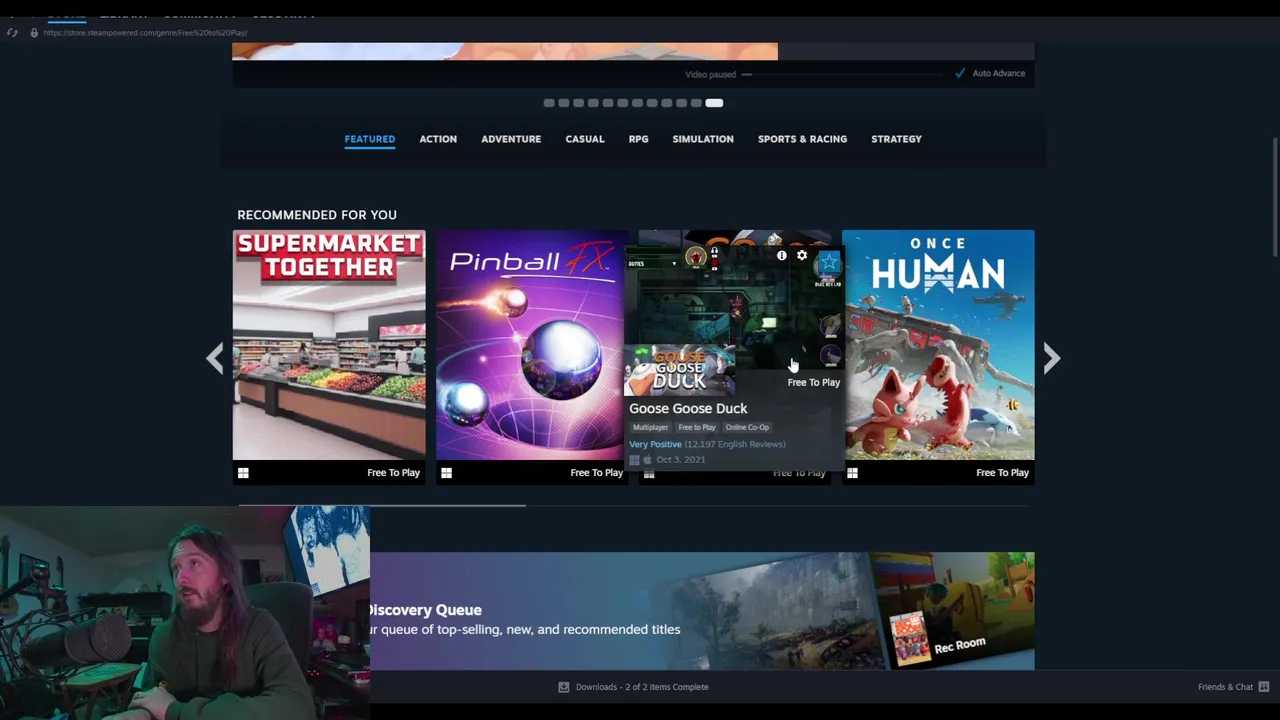Click Windows icon under Pinball FX
The width and height of the screenshot is (1280, 720).
click(446, 473)
